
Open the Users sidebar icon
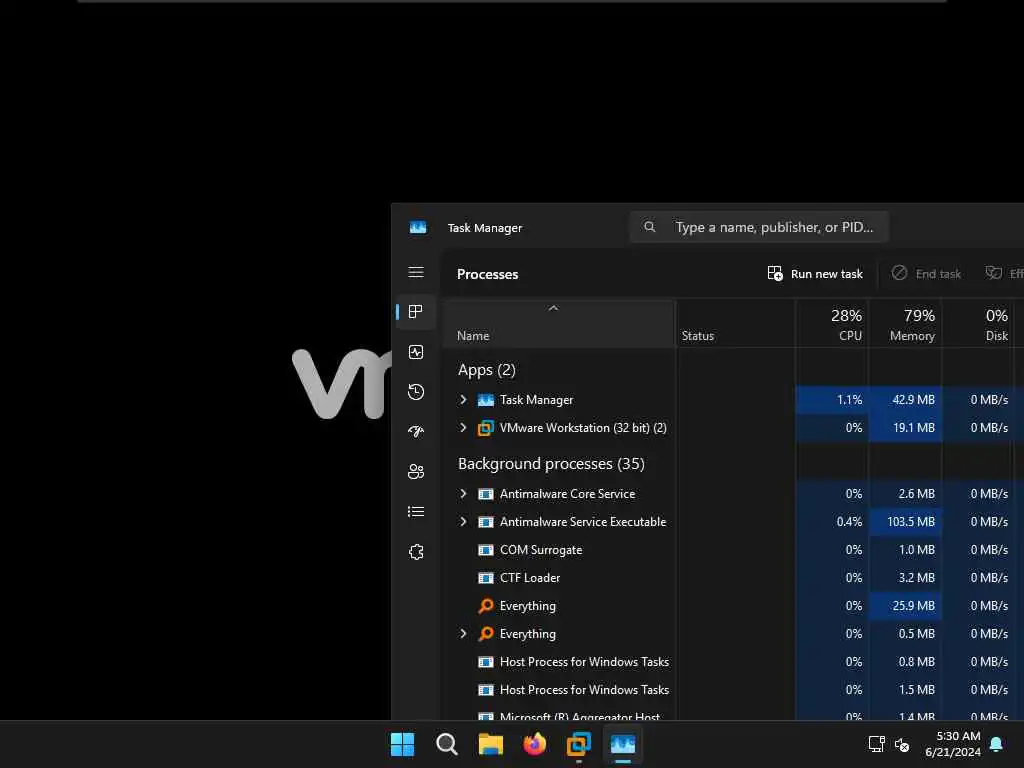pyautogui.click(x=416, y=472)
